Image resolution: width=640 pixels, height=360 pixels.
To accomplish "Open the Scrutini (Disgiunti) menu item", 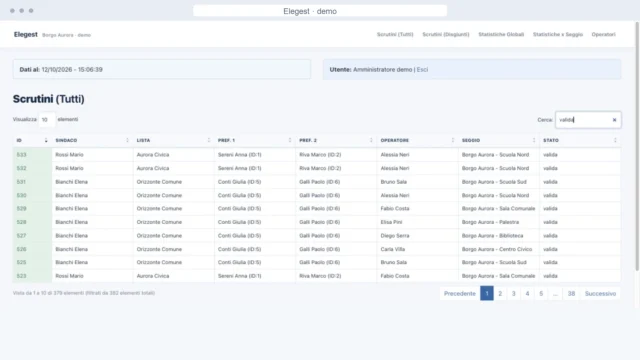I will point(446,35).
